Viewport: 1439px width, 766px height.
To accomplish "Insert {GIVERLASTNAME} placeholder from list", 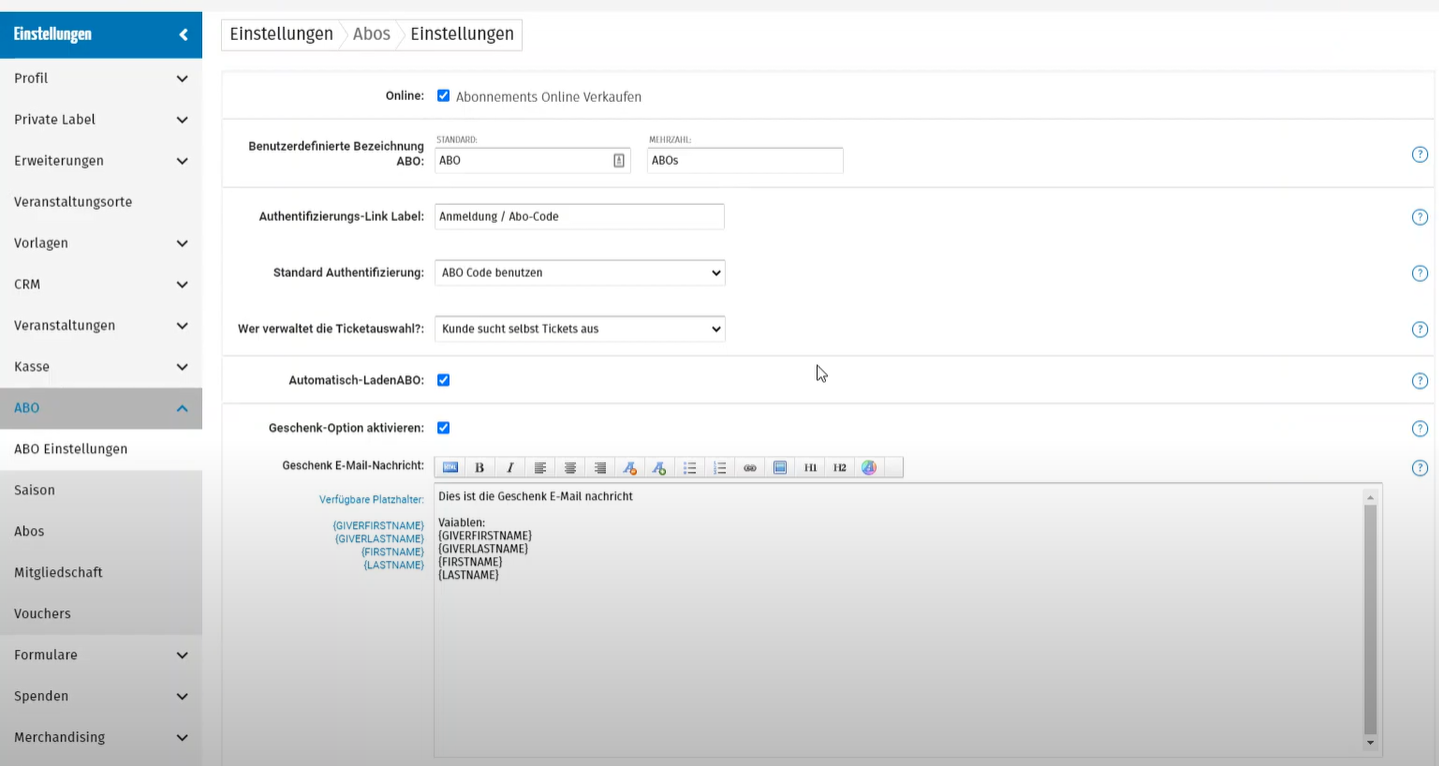I will click(x=379, y=539).
